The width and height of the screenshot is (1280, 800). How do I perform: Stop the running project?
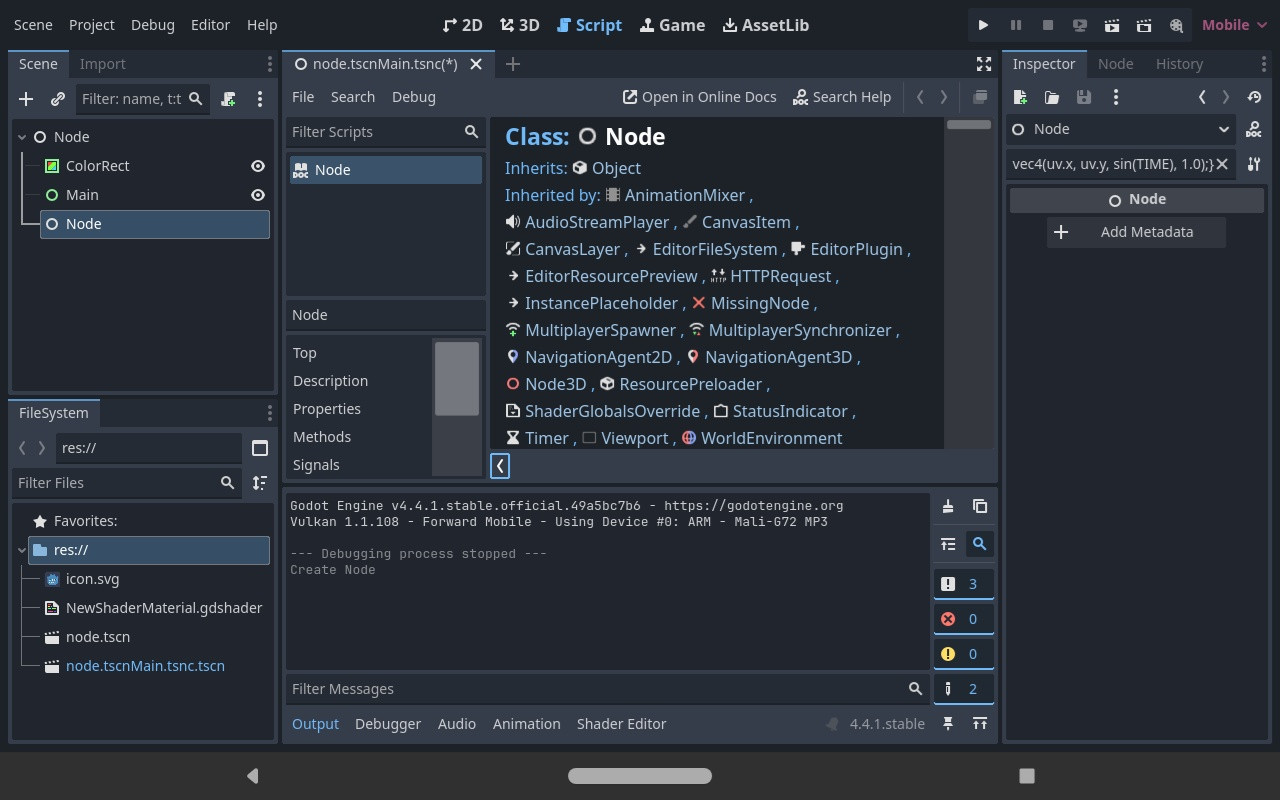point(1048,25)
